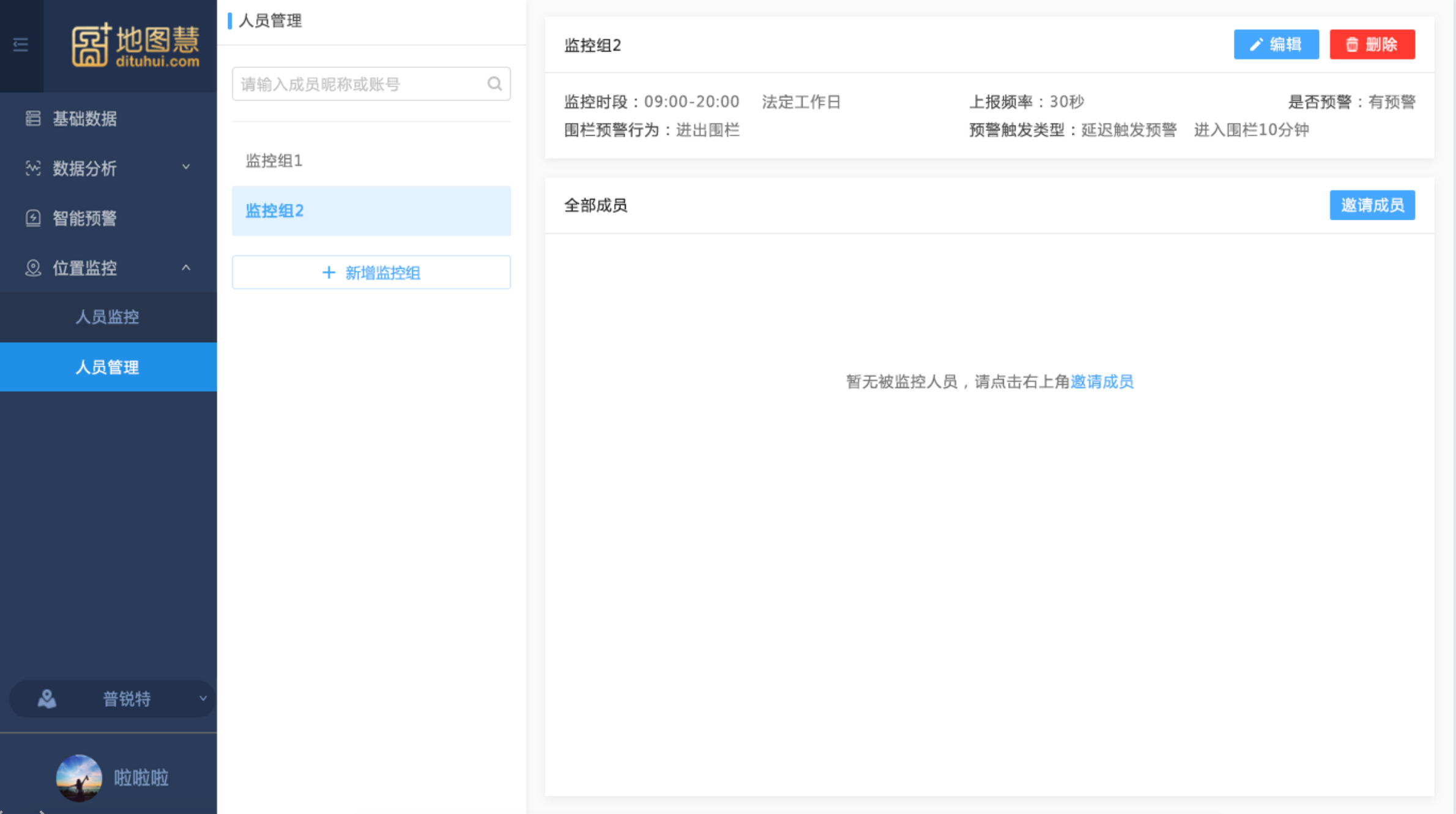Click the search magnifier icon
Screen dimensions: 1456x814
point(494,84)
